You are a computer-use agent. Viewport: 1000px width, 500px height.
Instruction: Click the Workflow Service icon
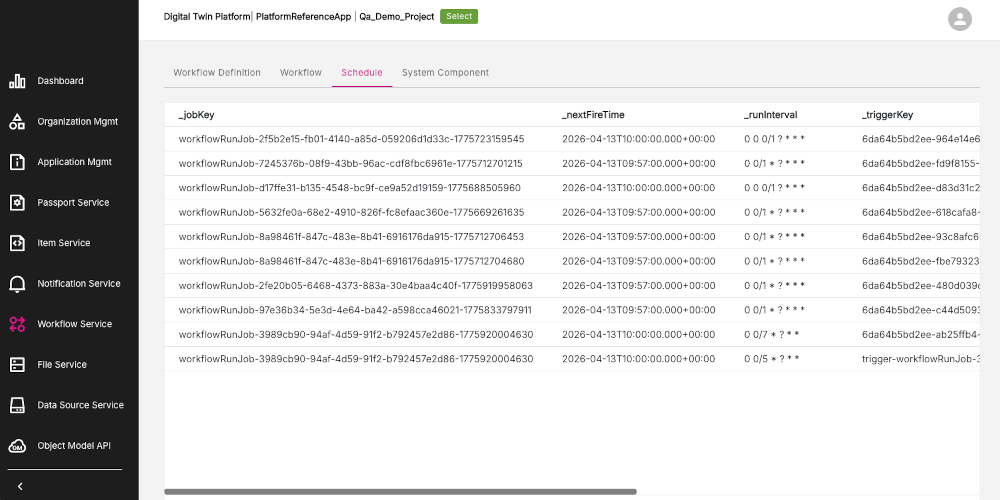click(17, 324)
